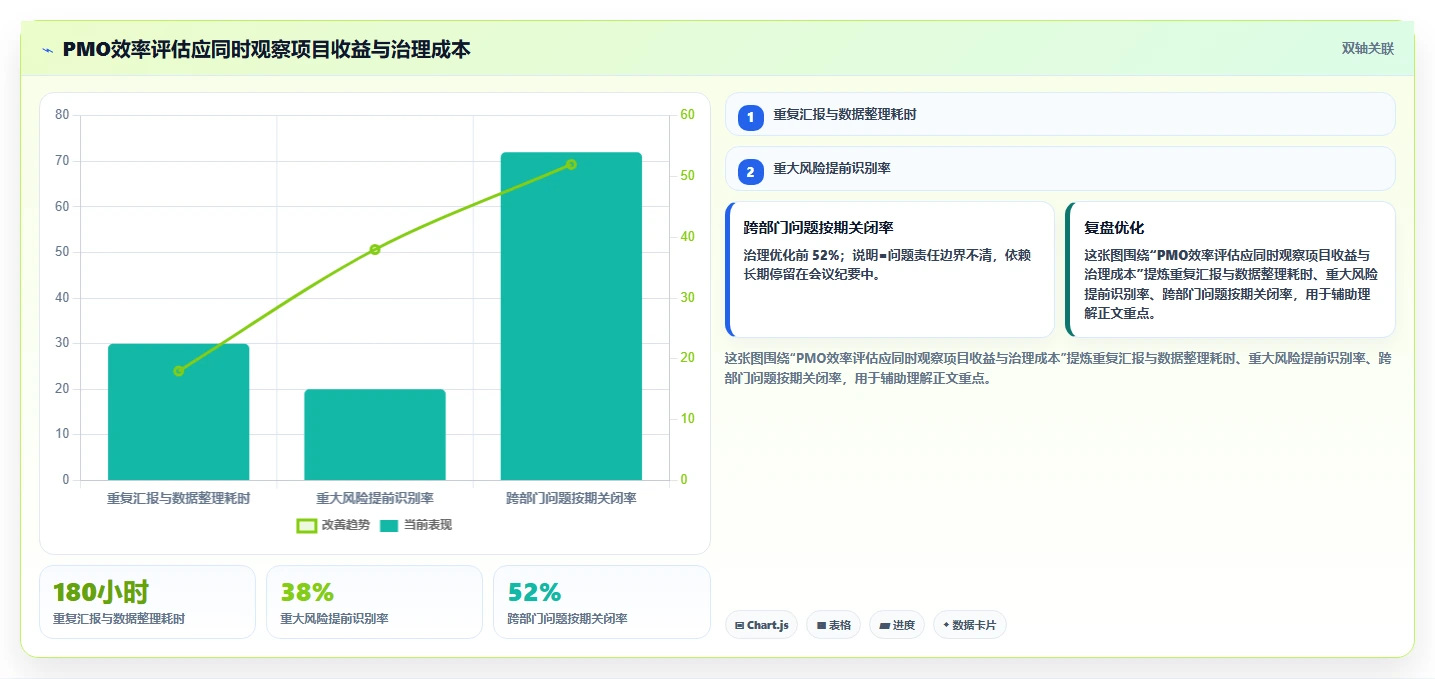Viewport: 1435px width, 679px height.
Task: Open the 跨部门问题按期关闭率 detail card
Action: pos(890,270)
